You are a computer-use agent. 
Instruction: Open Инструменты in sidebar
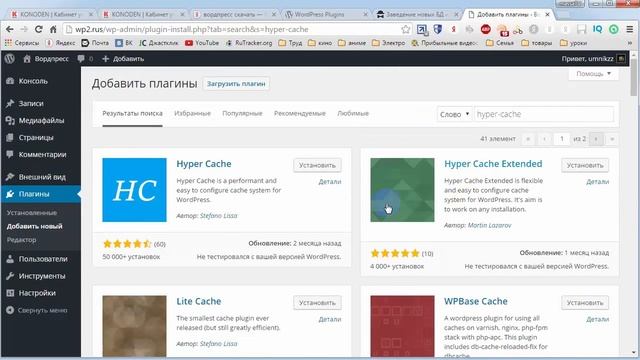(x=42, y=276)
